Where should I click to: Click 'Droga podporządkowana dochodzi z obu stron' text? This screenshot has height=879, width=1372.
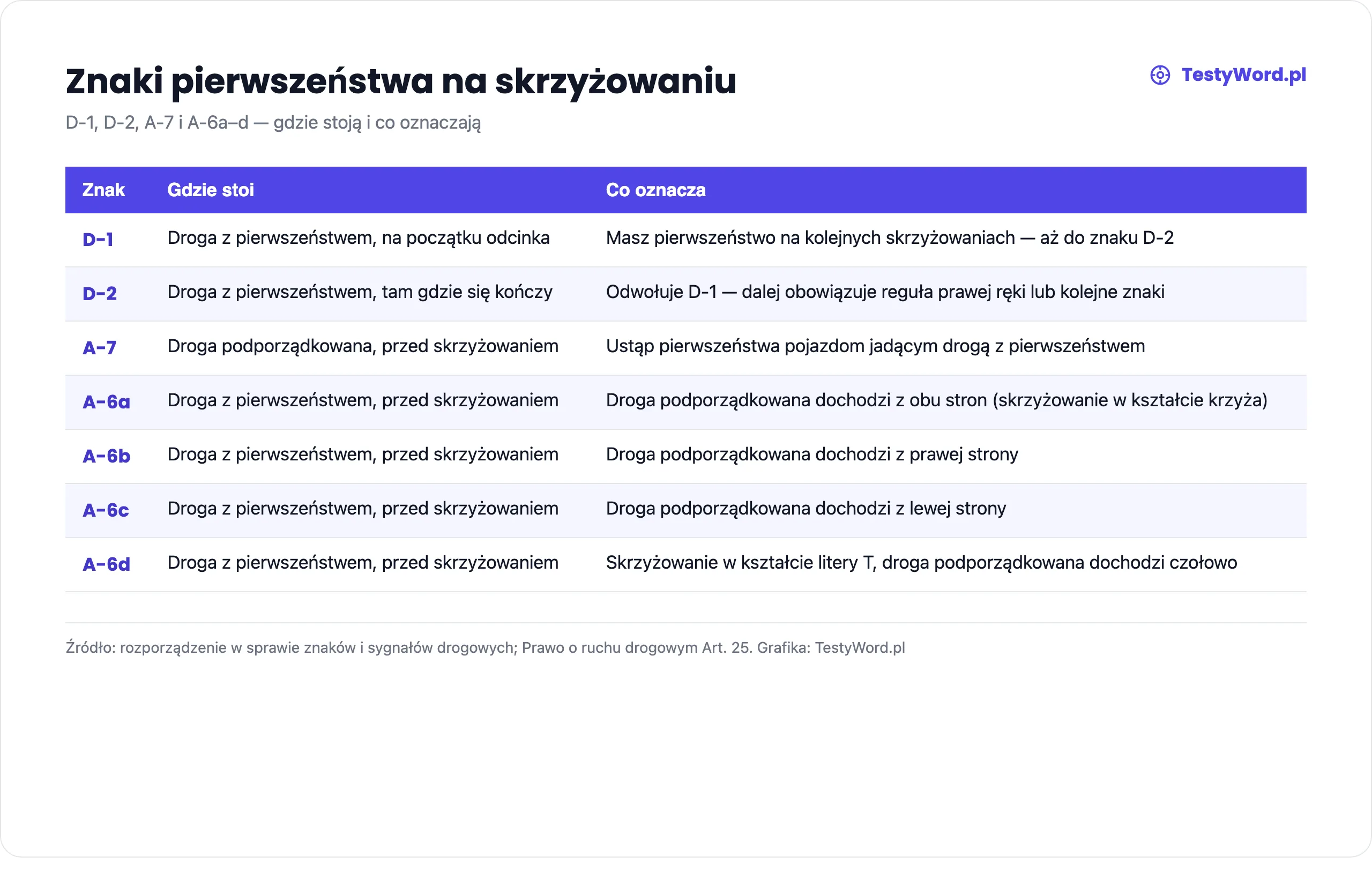click(797, 400)
